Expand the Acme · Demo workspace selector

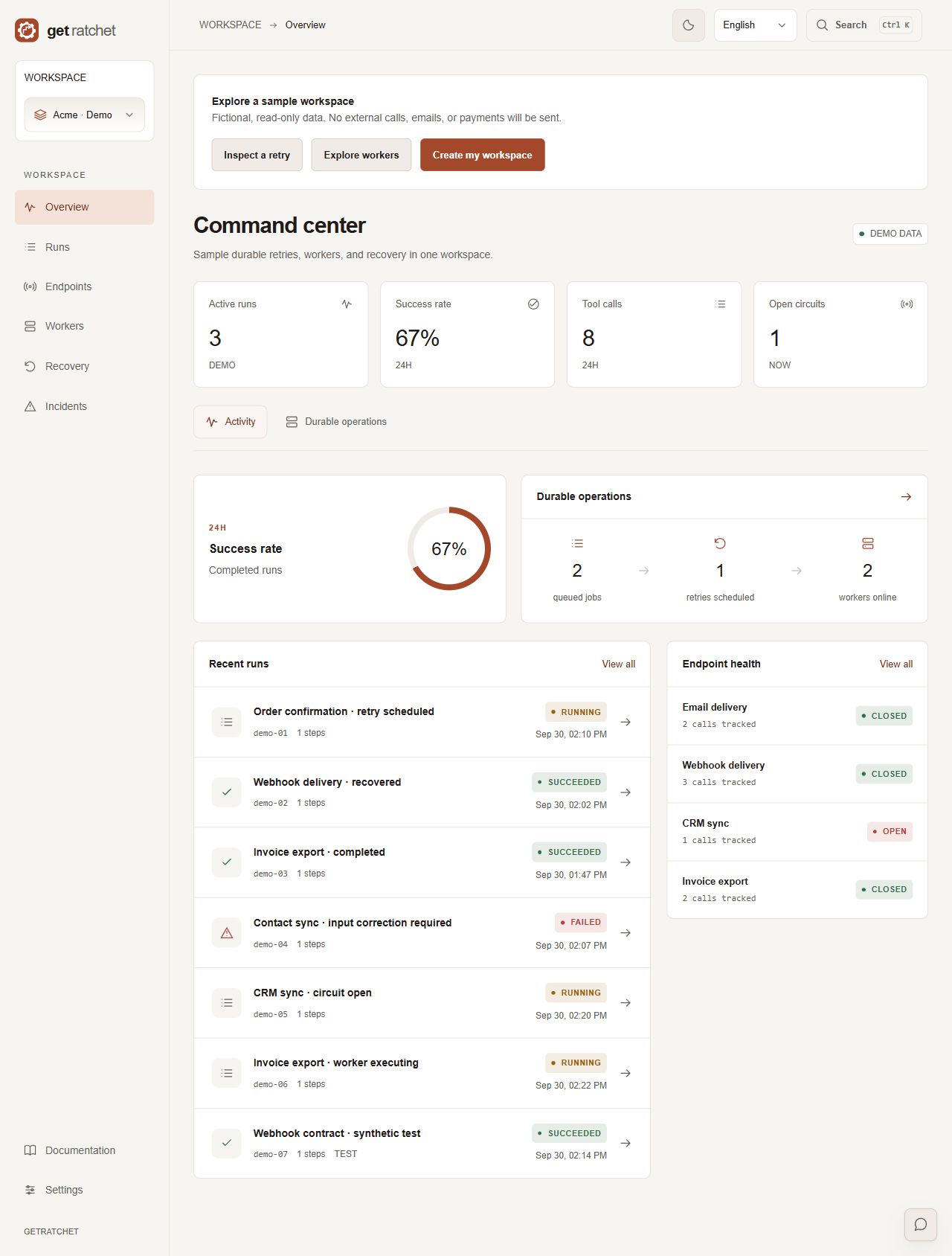tap(85, 115)
